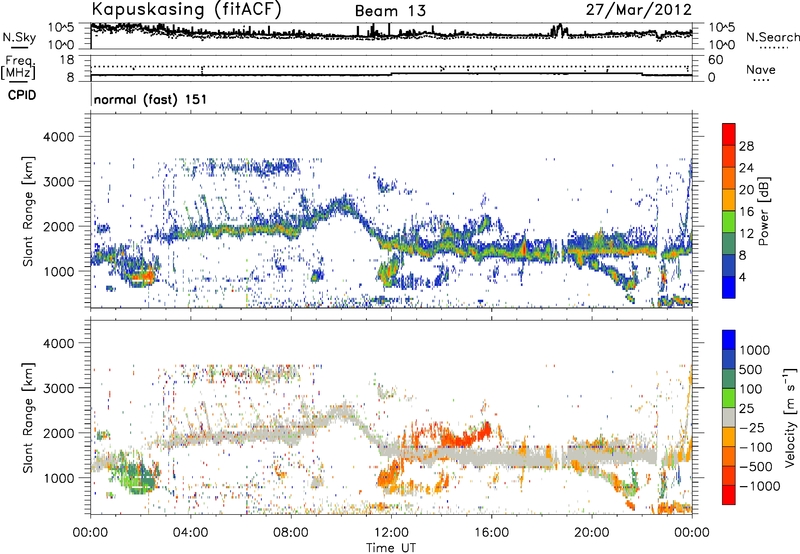The height and width of the screenshot is (554, 800).
Task: Click the "-100" velocity colorbar label
Action: tap(756, 447)
